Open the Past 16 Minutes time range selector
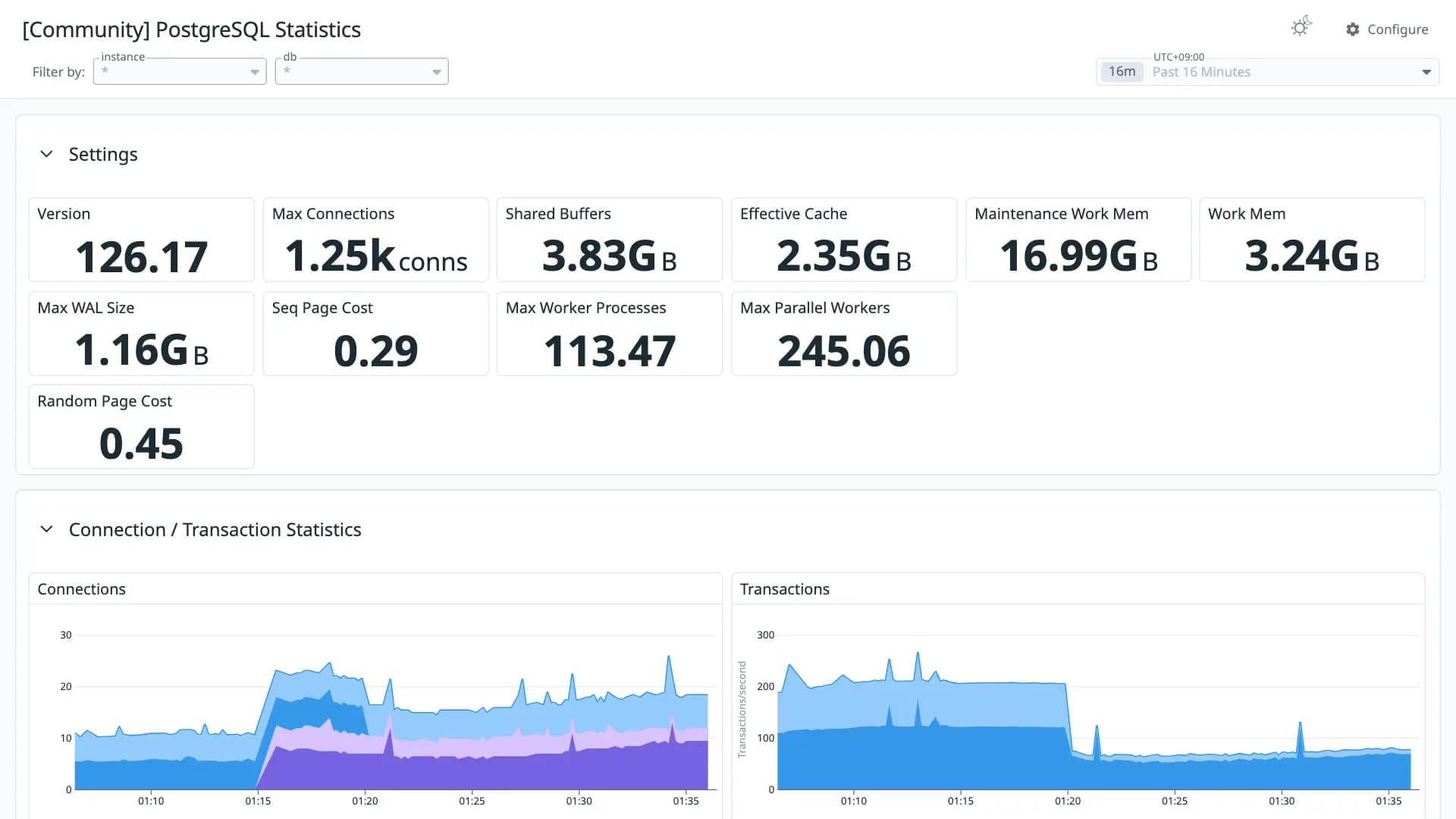The image size is (1456, 819). pyautogui.click(x=1267, y=72)
